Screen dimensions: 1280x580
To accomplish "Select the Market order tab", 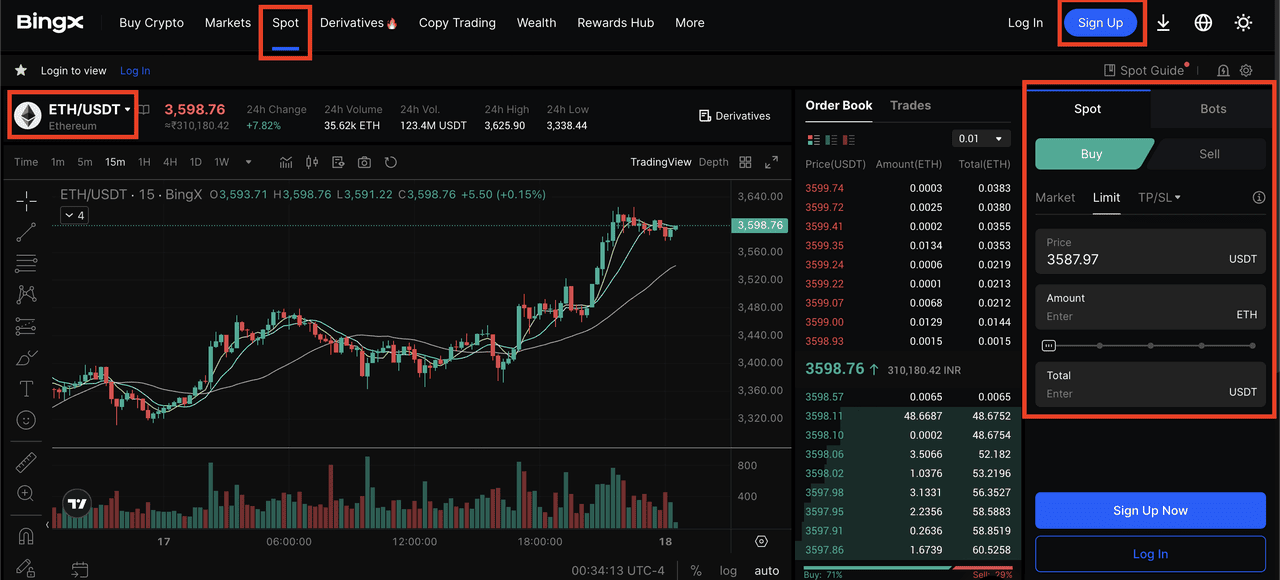I will point(1055,198).
